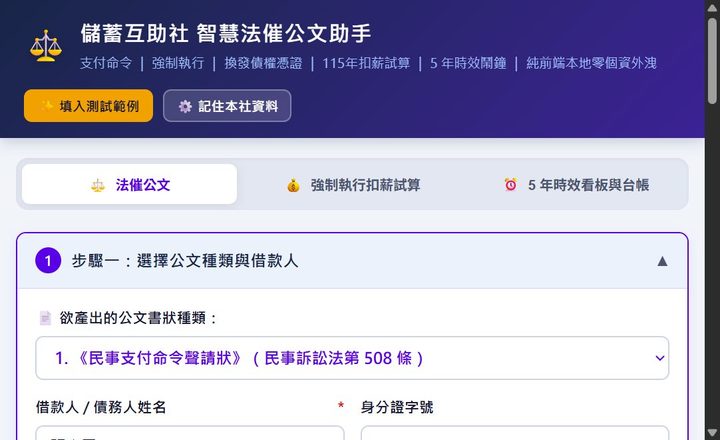This screenshot has width=720, height=440.
Task: Click the 身分證字號 input field
Action: pyautogui.click(x=515, y=433)
